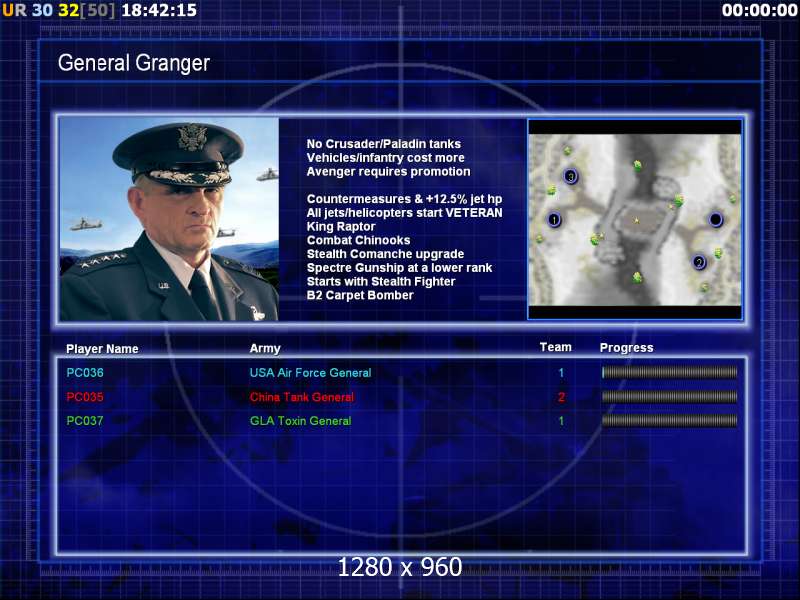This screenshot has height=600, width=800.
Task: Click player name 'PC036'
Action: (x=85, y=373)
